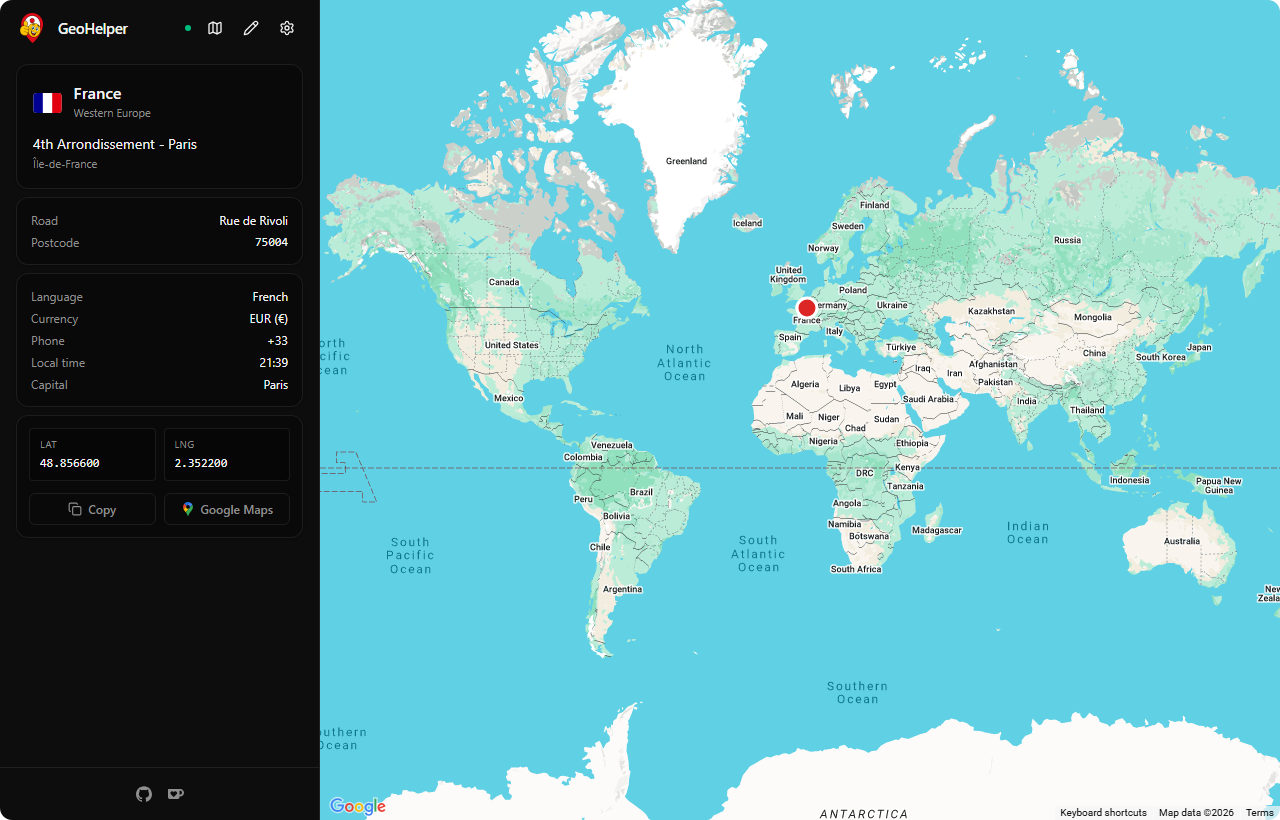Click the 'Map data ©2026' text

(1196, 813)
